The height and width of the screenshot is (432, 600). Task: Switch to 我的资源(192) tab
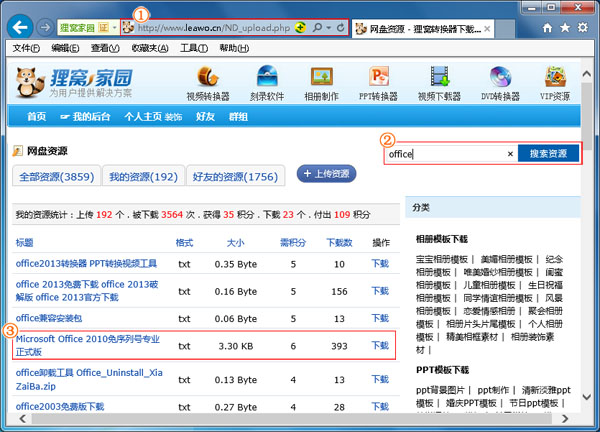click(x=143, y=176)
